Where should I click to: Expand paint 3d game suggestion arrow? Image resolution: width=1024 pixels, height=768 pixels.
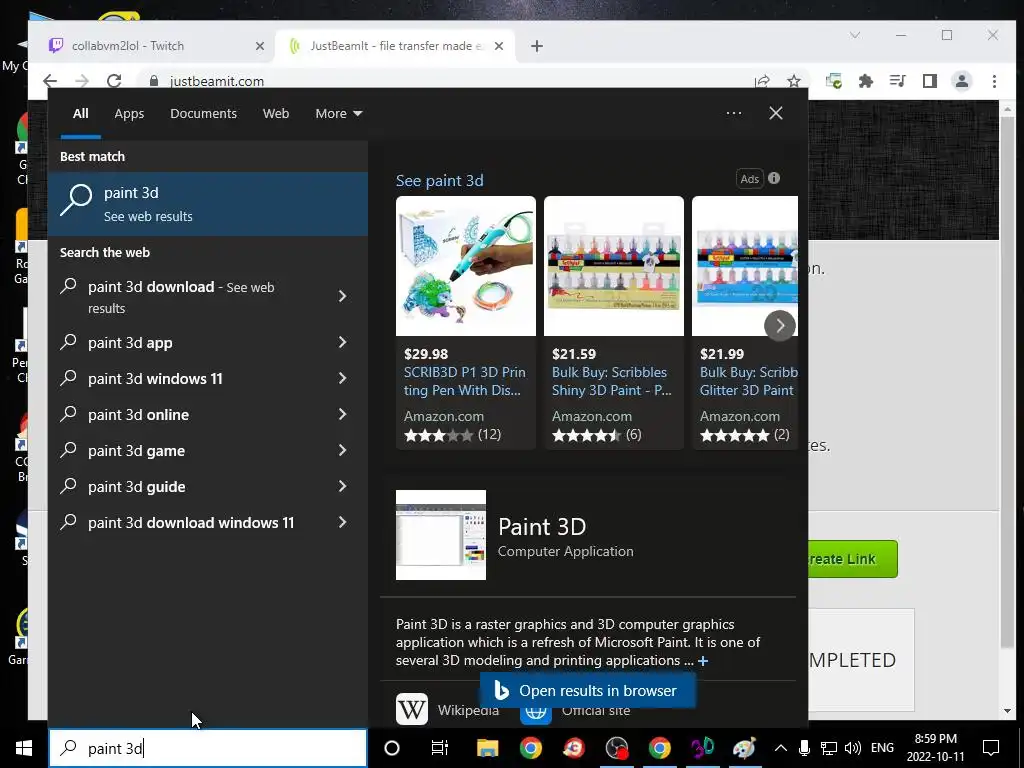click(x=342, y=450)
